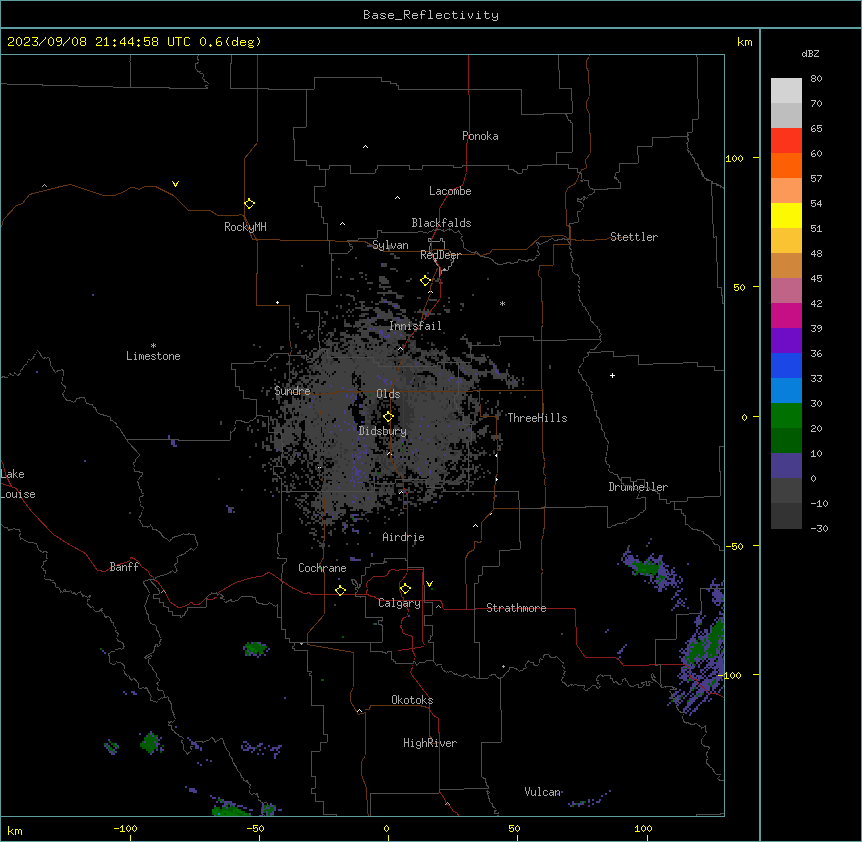The height and width of the screenshot is (842, 862).
Task: Click the Vulcan label
Action: pyautogui.click(x=543, y=792)
